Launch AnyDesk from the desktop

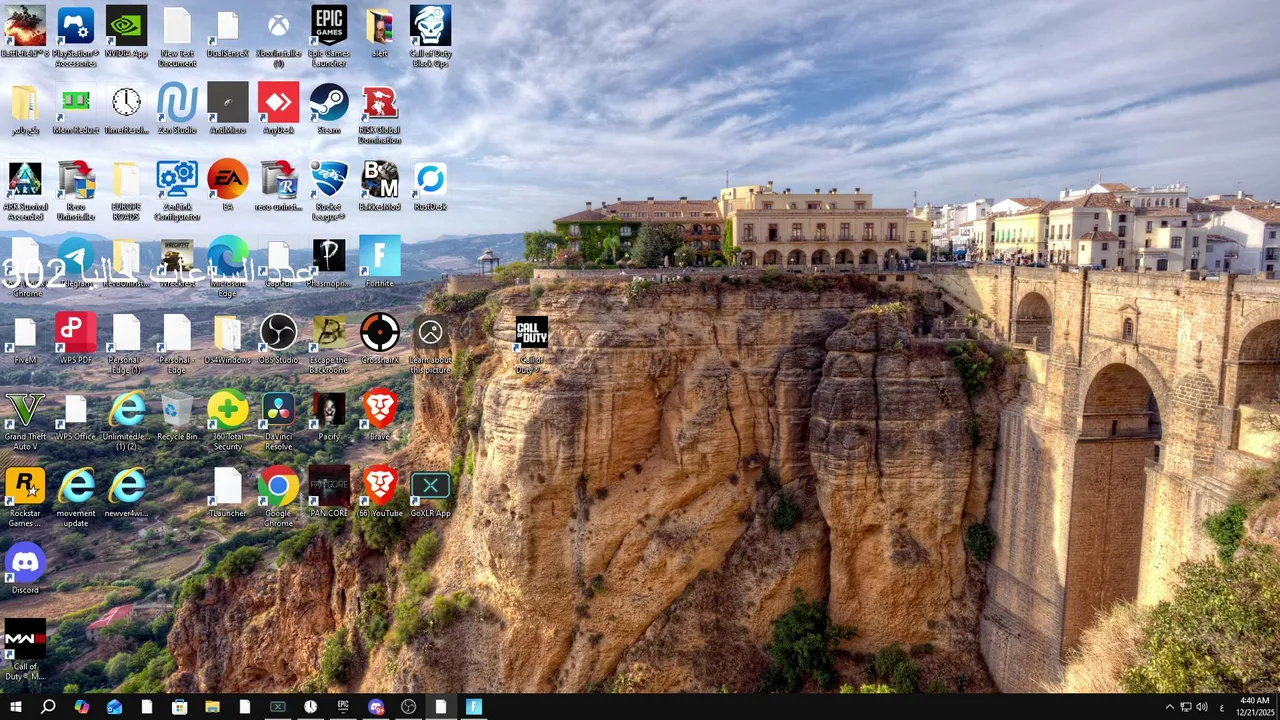click(279, 110)
